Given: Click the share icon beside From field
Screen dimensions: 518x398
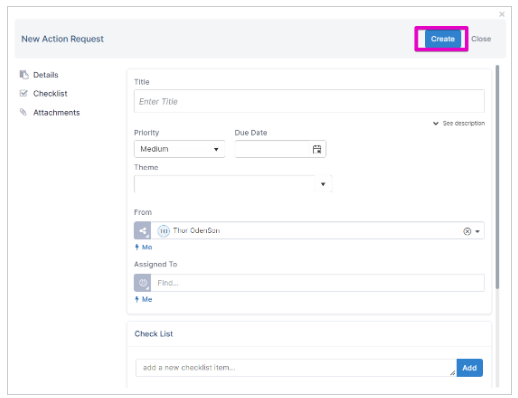Looking at the screenshot, I should pos(143,231).
